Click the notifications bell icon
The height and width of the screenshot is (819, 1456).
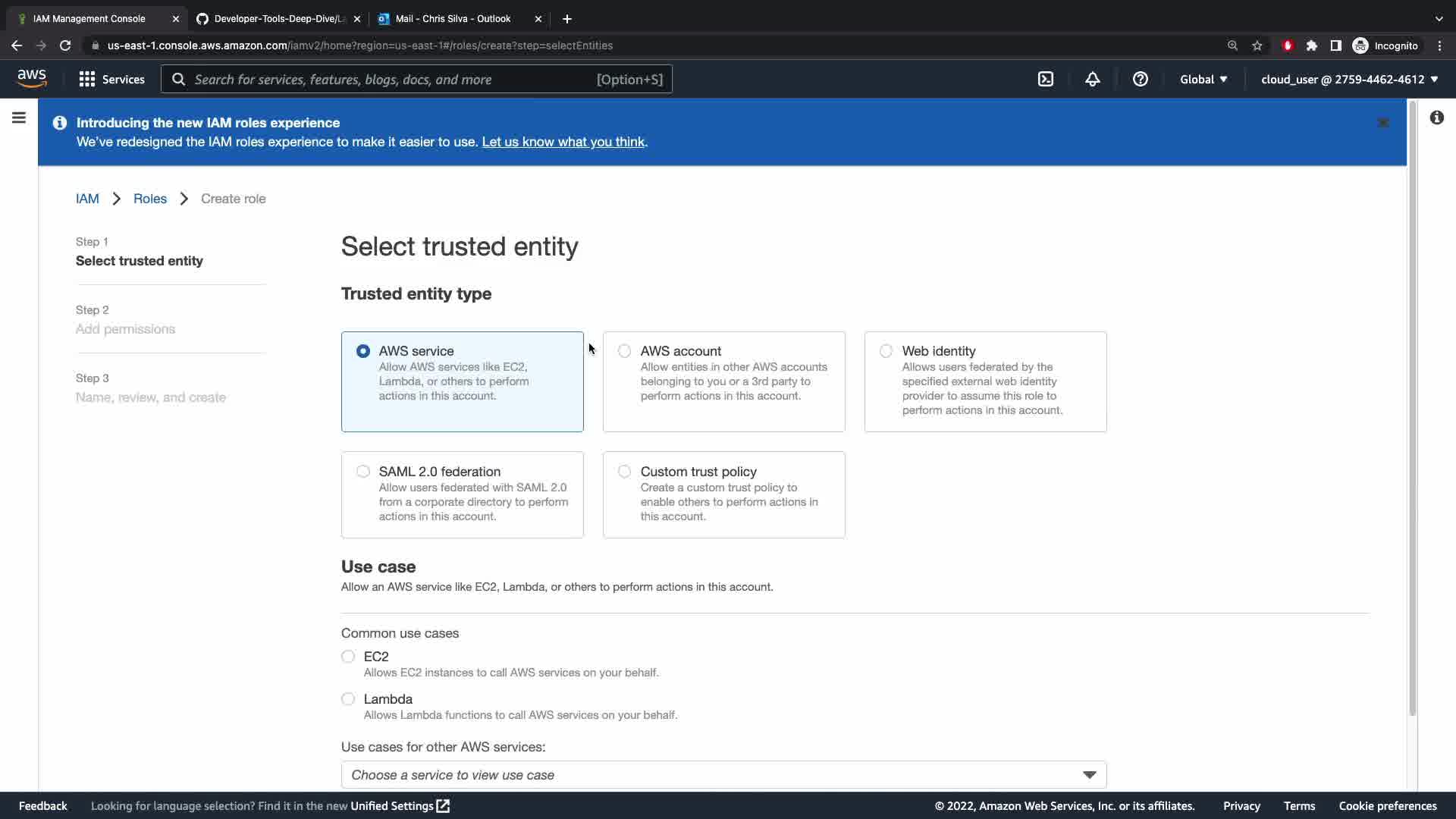[x=1092, y=80]
